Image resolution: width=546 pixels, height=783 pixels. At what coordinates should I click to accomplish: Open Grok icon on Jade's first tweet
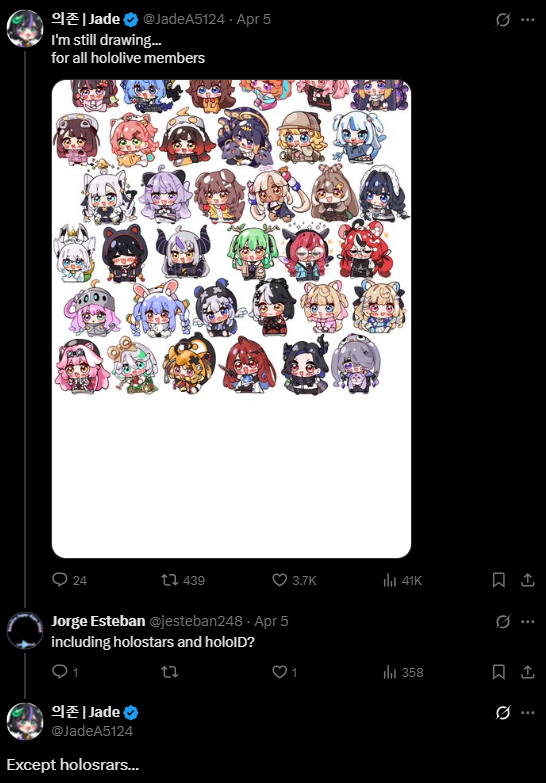pyautogui.click(x=503, y=19)
